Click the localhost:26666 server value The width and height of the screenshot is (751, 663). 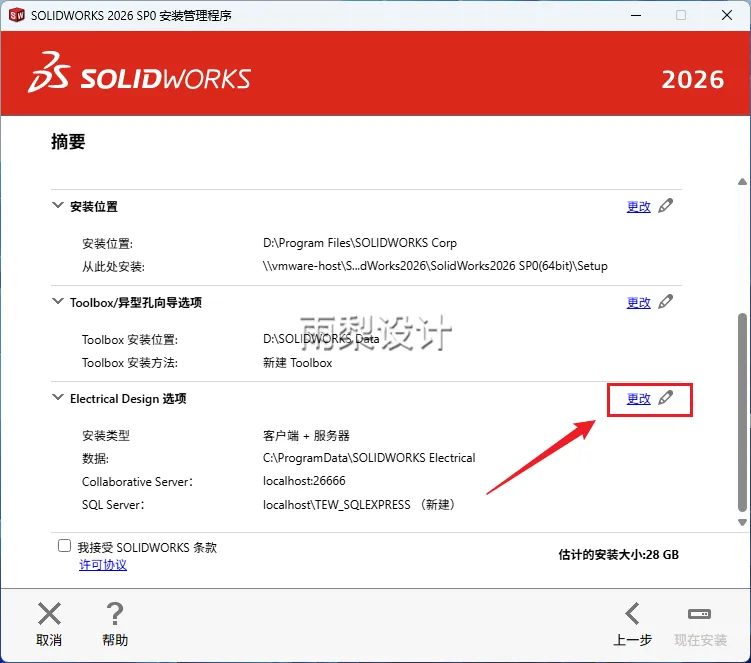(x=304, y=480)
